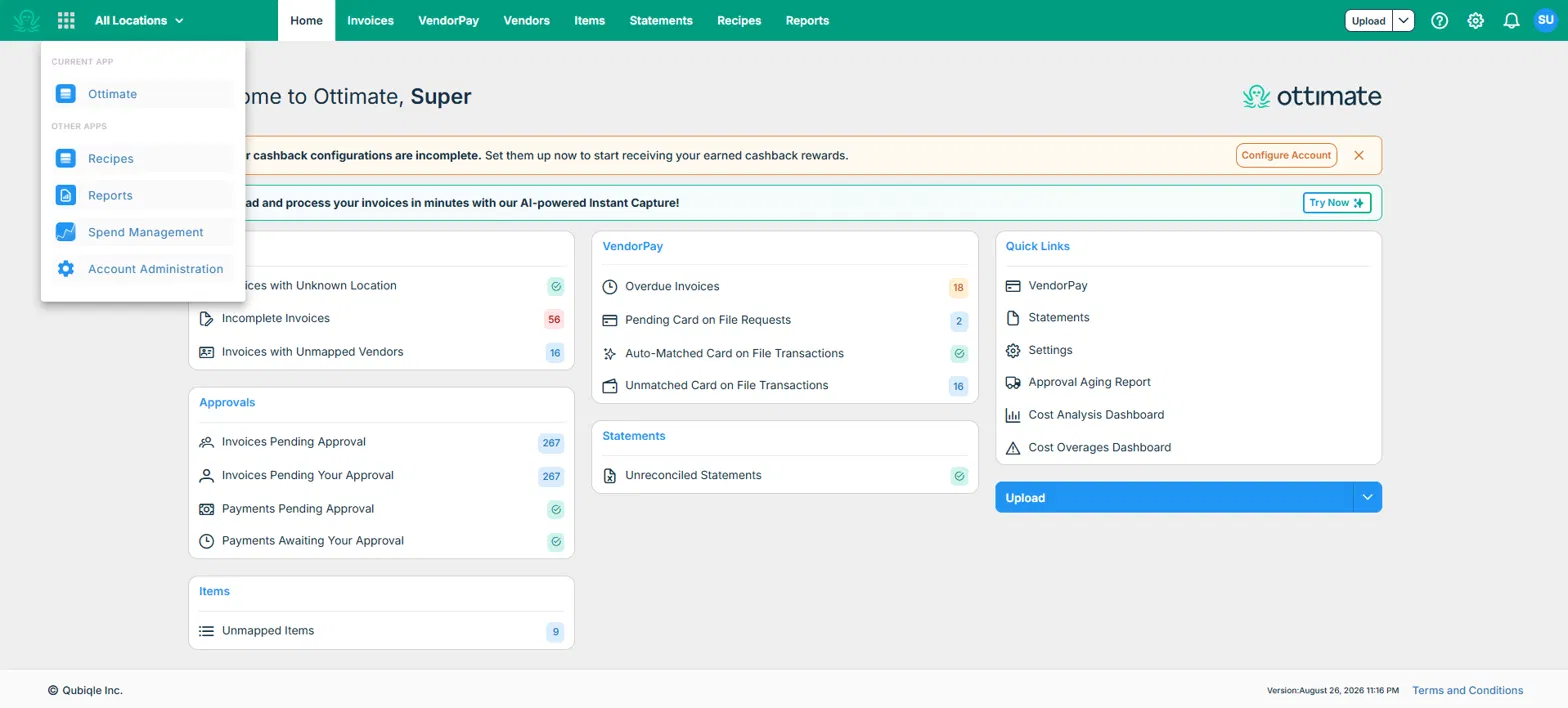Dismiss the cashback configuration banner
Image resolution: width=1568 pixels, height=708 pixels.
point(1359,155)
